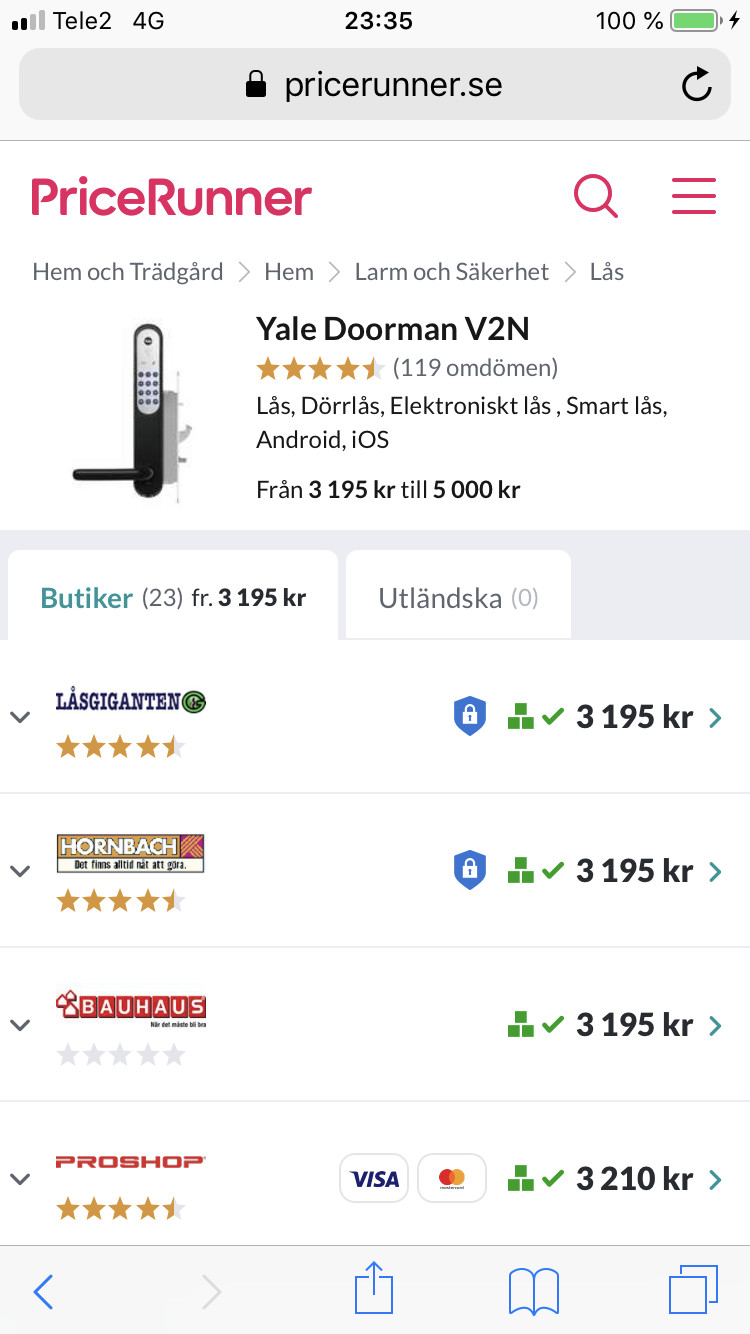This screenshot has height=1334, width=750.
Task: Expand the Hornbach offer row
Action: click(20, 870)
